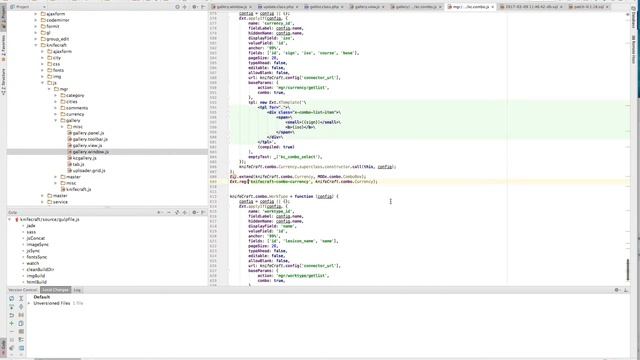Viewport: 640px width, 360px height.
Task: Click the plus icon in Gulp panel header
Action: (x=159, y=212)
